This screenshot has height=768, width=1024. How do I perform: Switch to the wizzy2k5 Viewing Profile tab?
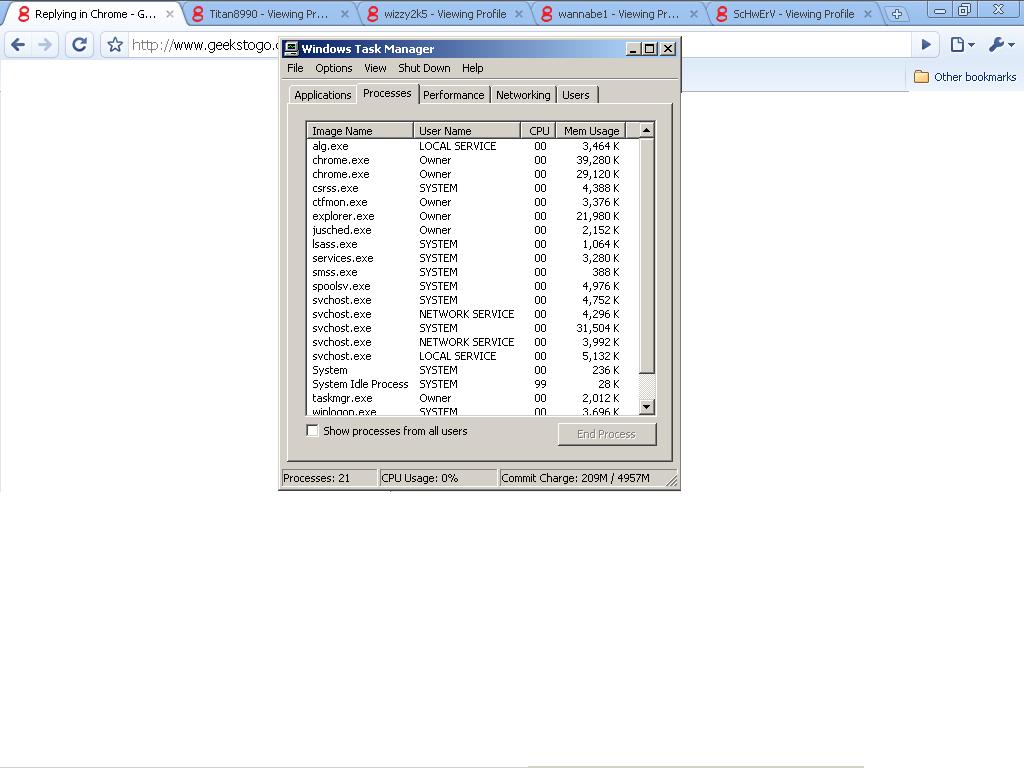tap(444, 14)
